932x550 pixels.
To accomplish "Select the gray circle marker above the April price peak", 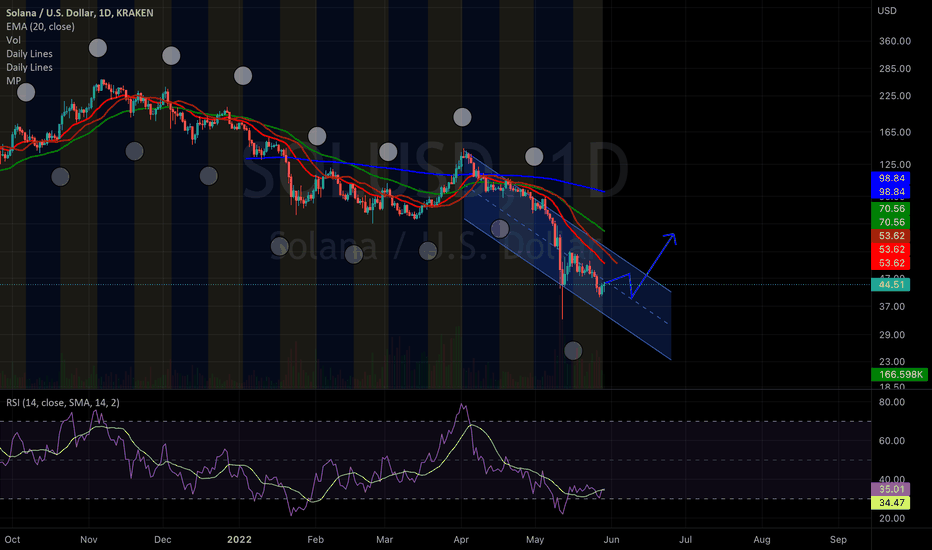I will (462, 117).
